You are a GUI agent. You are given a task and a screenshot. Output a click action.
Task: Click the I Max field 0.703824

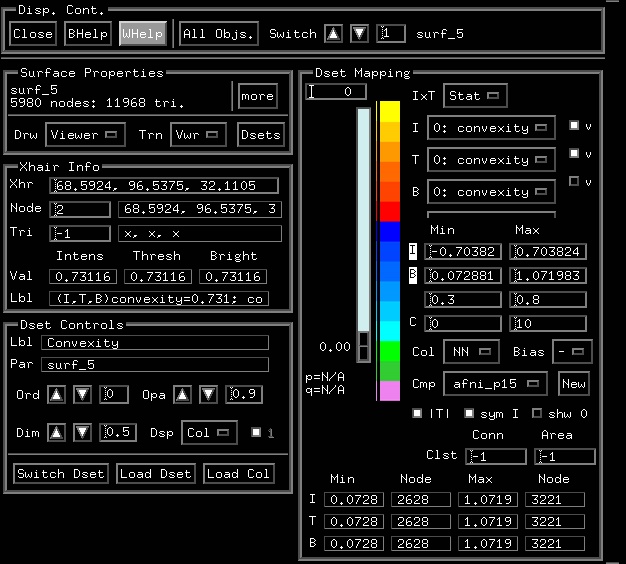click(x=548, y=251)
